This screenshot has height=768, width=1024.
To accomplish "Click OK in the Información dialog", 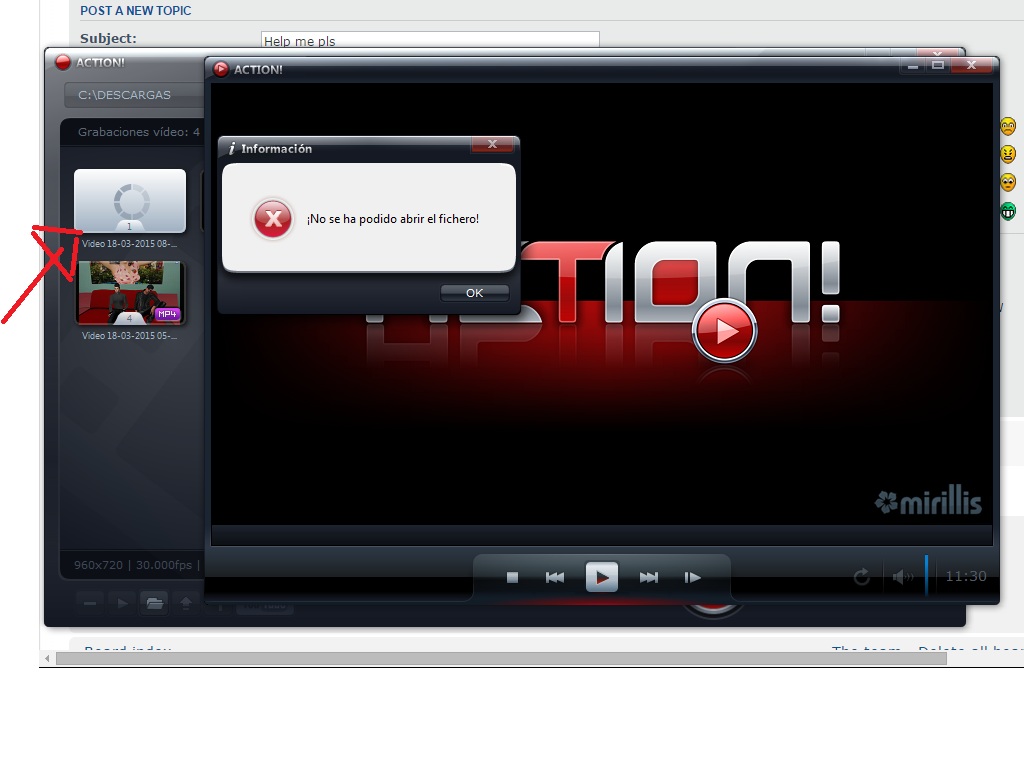I will click(475, 293).
